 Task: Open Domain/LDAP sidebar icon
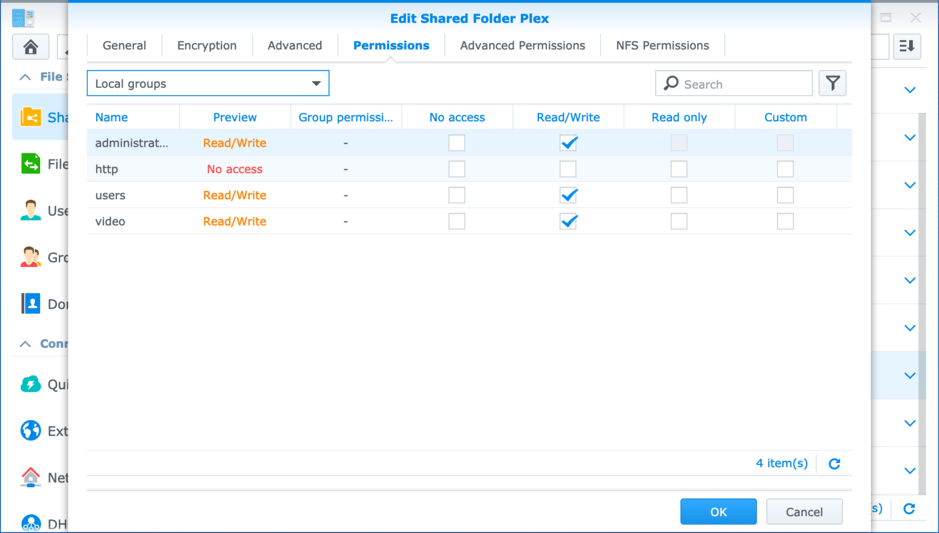point(31,304)
